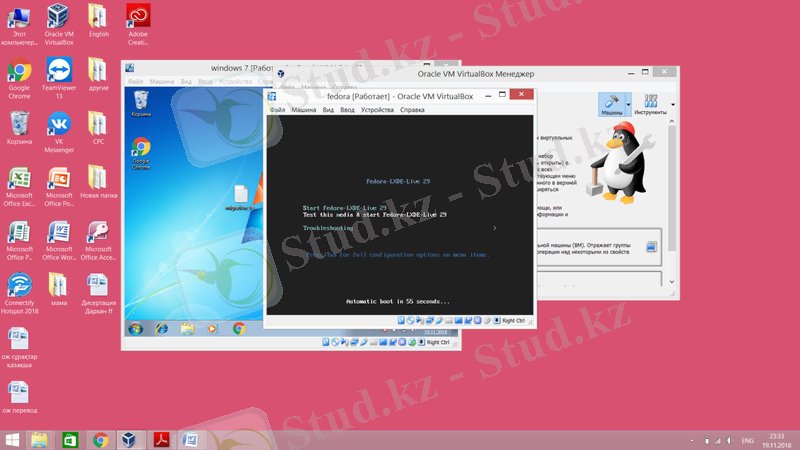Click mouse integration icon in windows 7 VM status bar
The height and width of the screenshot is (450, 800).
point(412,342)
